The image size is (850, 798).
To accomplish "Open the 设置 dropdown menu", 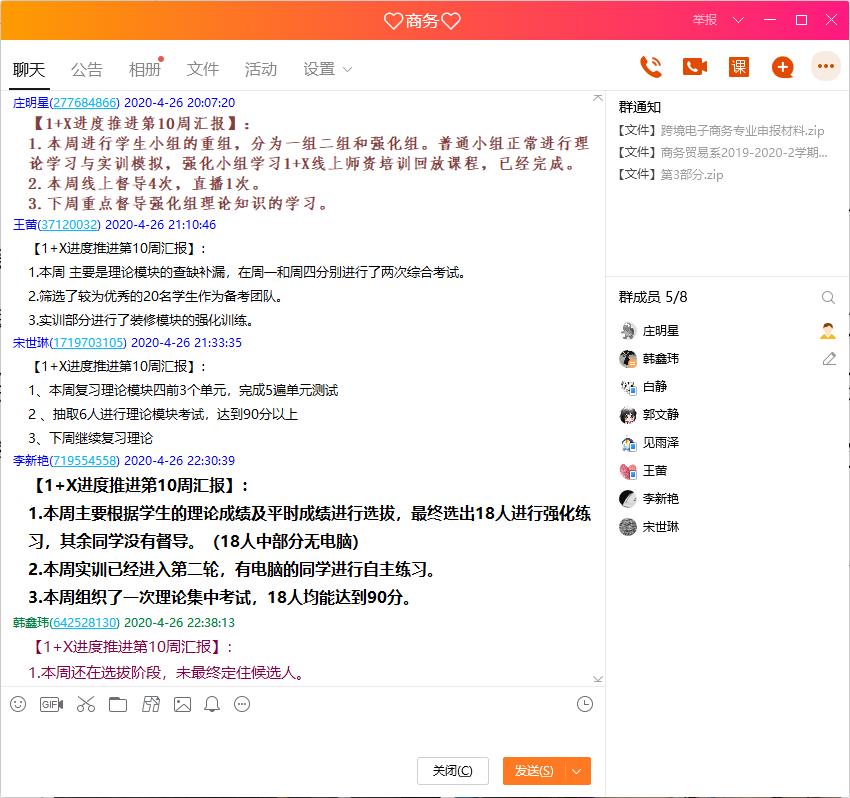I will [x=327, y=69].
